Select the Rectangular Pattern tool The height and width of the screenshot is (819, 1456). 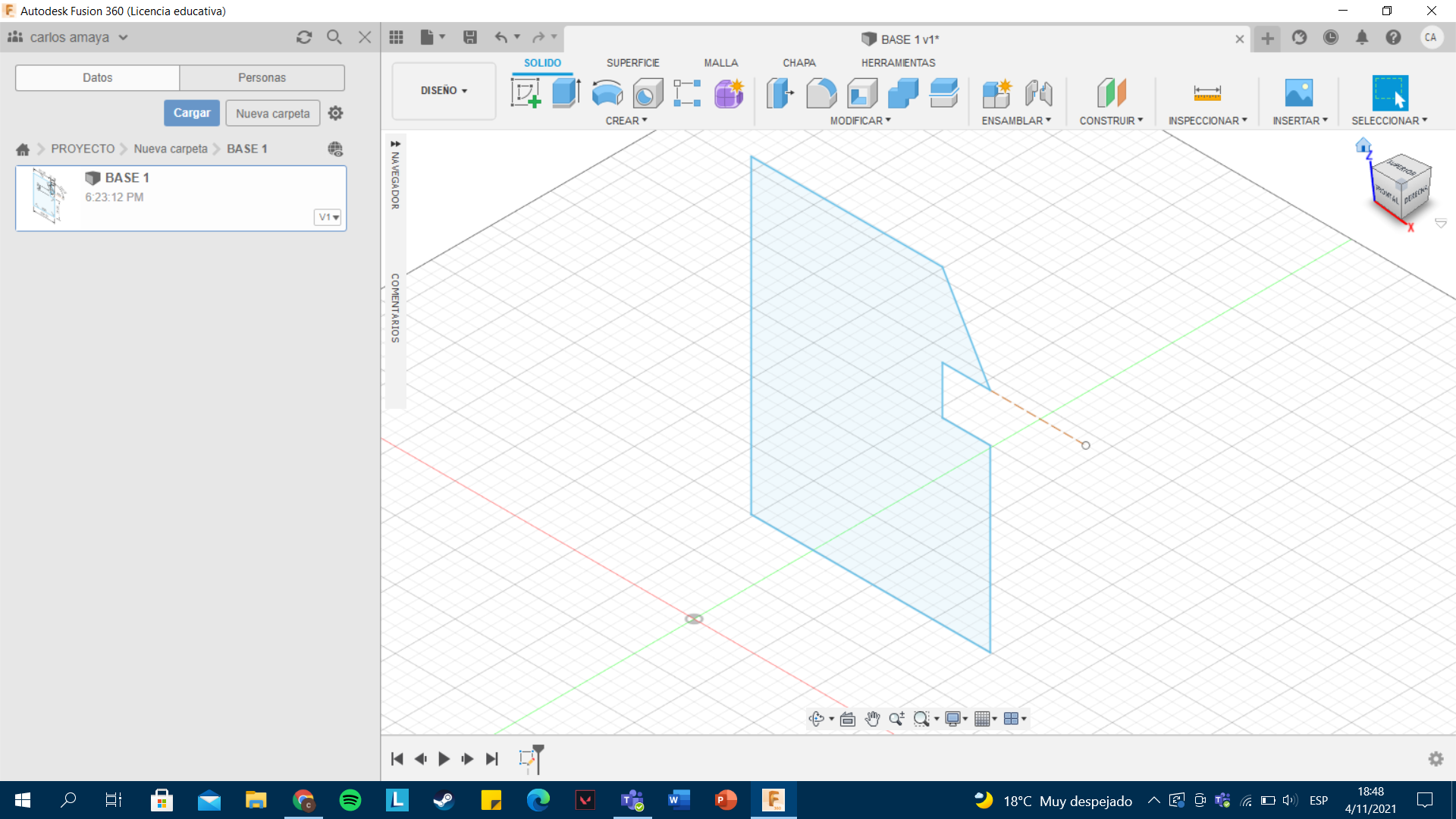click(687, 93)
